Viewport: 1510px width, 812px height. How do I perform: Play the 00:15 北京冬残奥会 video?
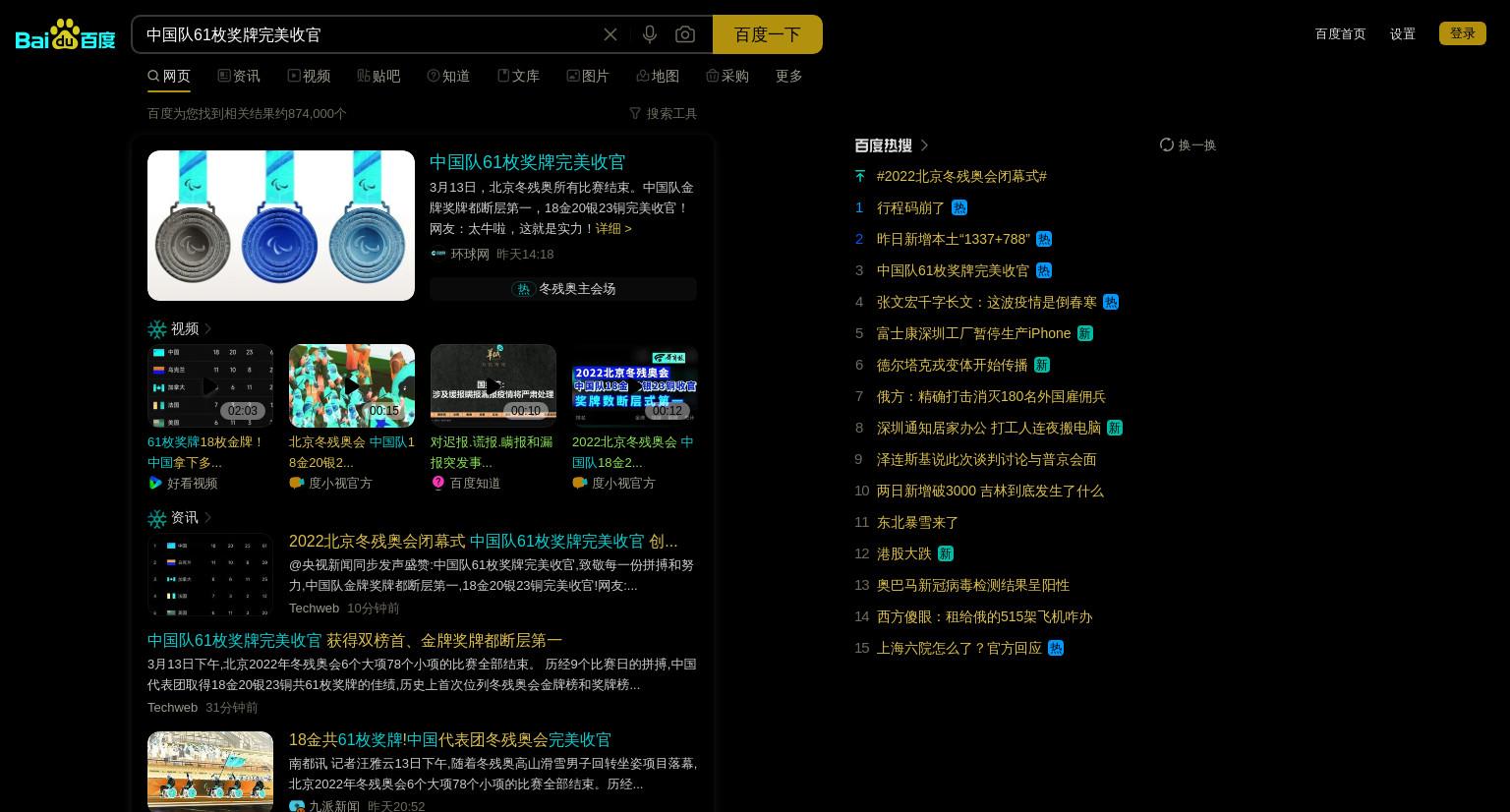click(352, 385)
